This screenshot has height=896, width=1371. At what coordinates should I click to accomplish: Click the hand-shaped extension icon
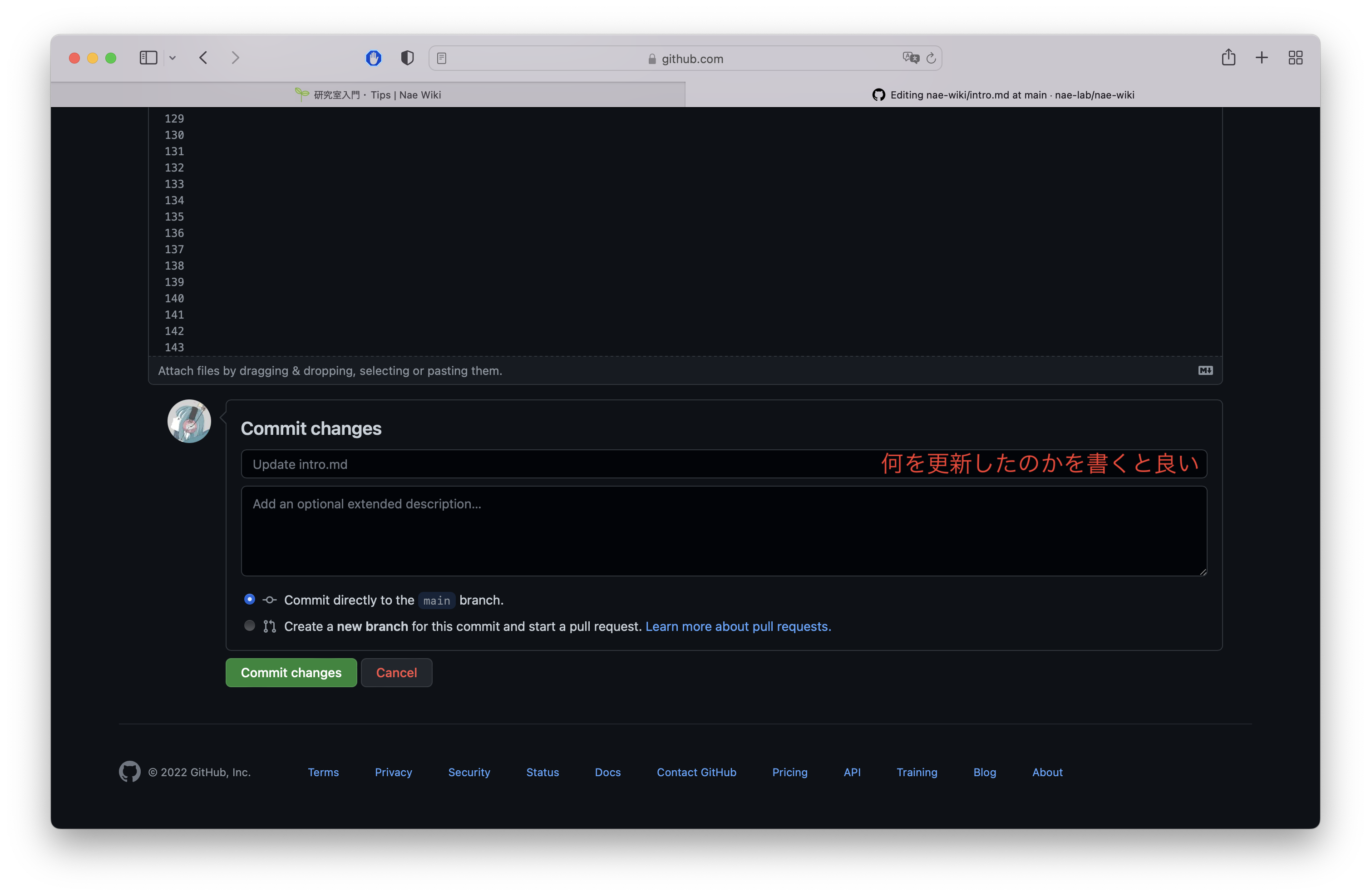pyautogui.click(x=373, y=58)
